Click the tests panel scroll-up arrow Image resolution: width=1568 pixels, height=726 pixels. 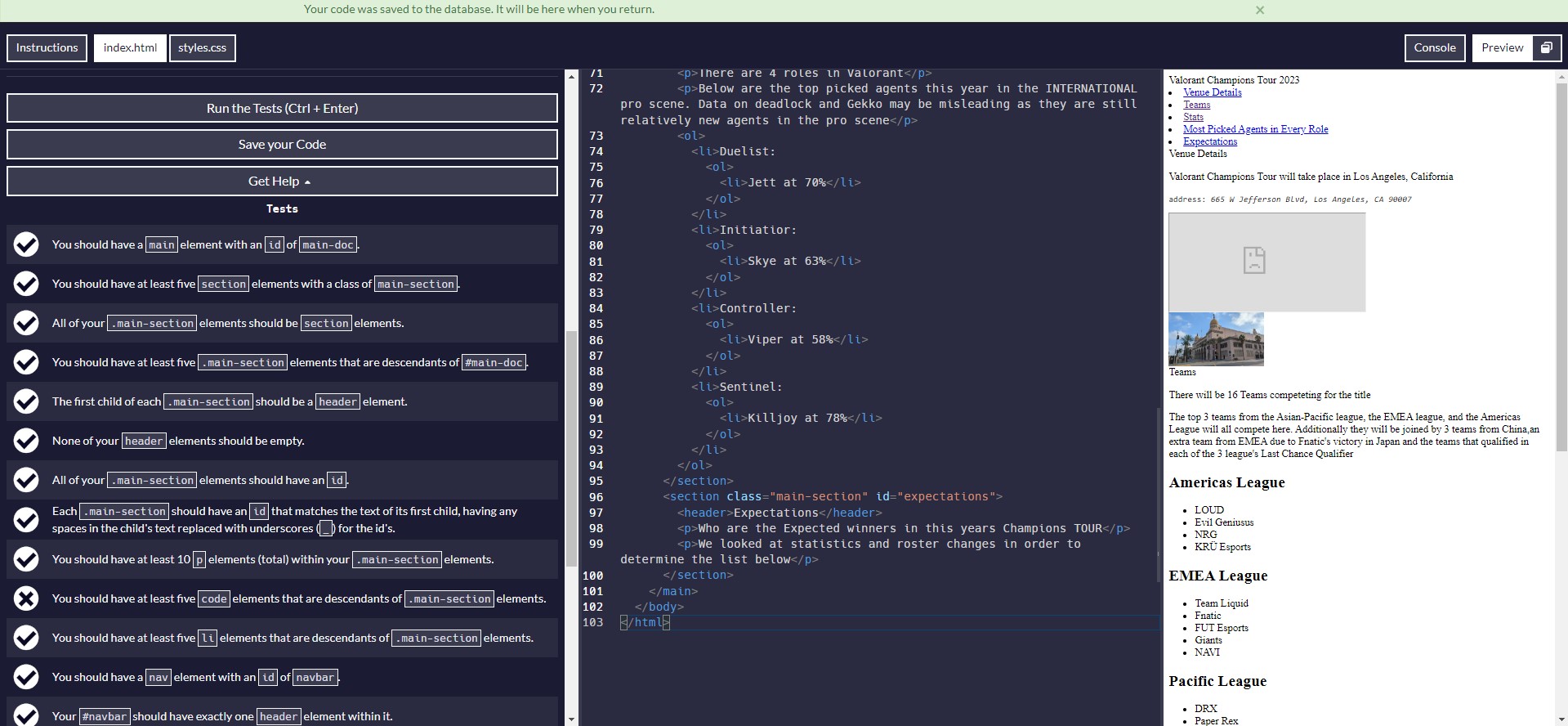(x=571, y=77)
